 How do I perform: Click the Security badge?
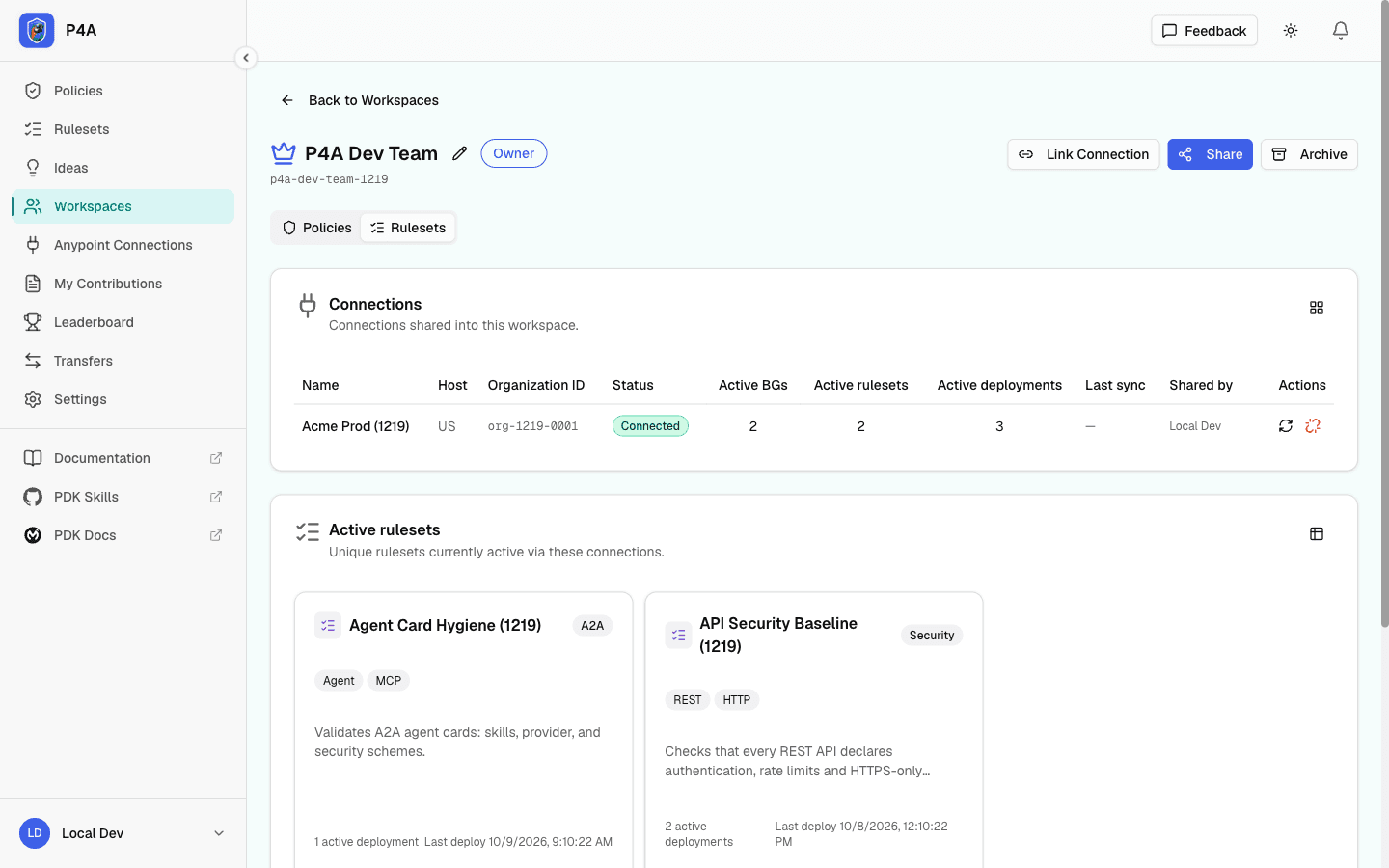pos(932,636)
